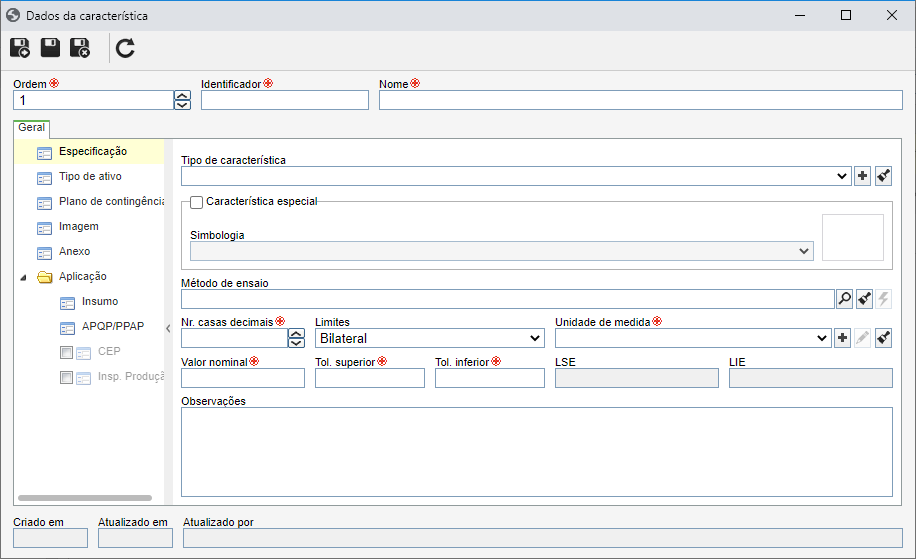Enable the Característica especial checkbox
916x559 pixels.
point(196,202)
